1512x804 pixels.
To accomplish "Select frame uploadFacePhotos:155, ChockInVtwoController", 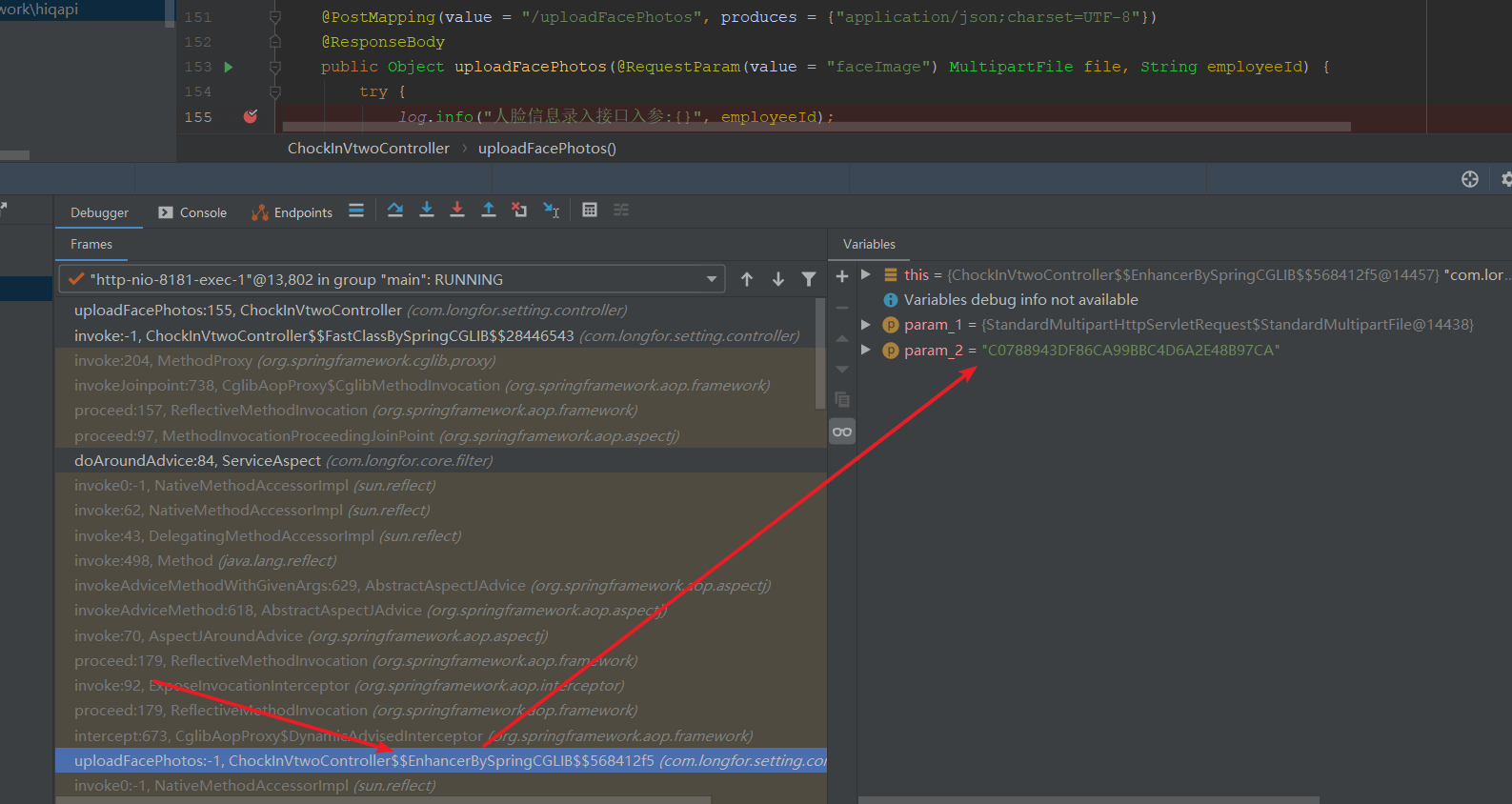I will [x=435, y=311].
